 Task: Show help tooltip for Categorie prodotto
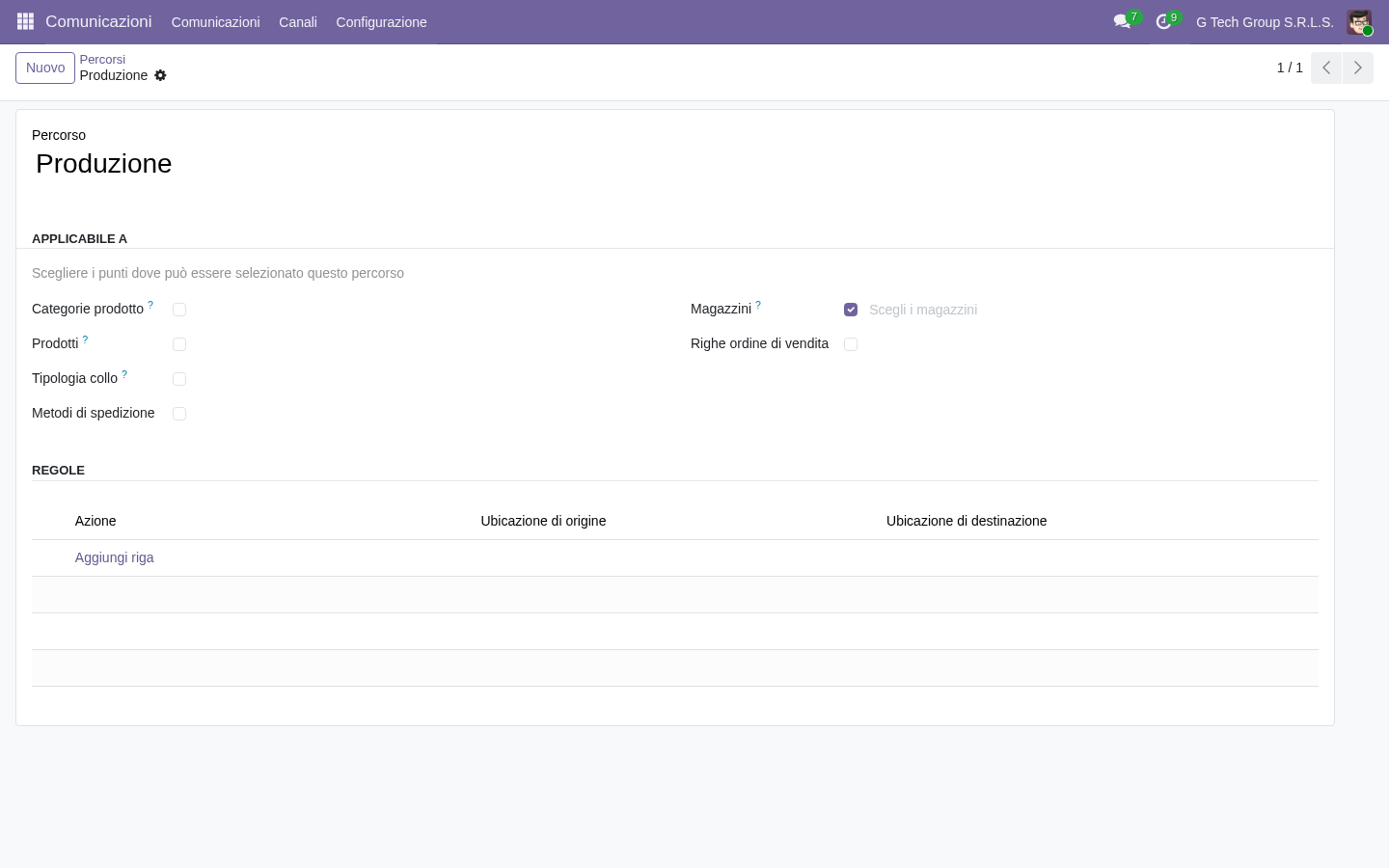(x=150, y=305)
